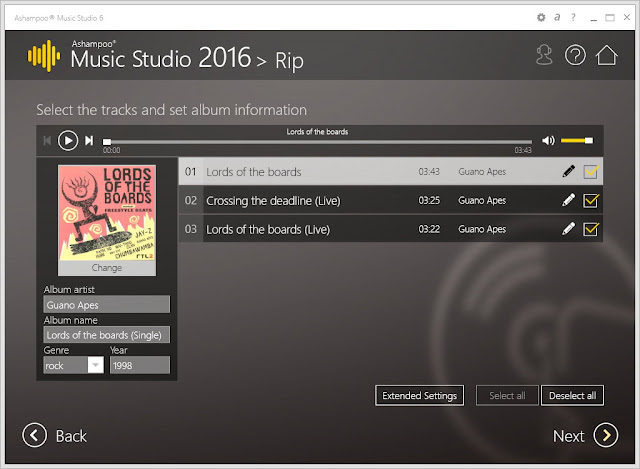Minimize the Music Studio window
Viewport: 640px width, 469px height.
click(x=593, y=18)
